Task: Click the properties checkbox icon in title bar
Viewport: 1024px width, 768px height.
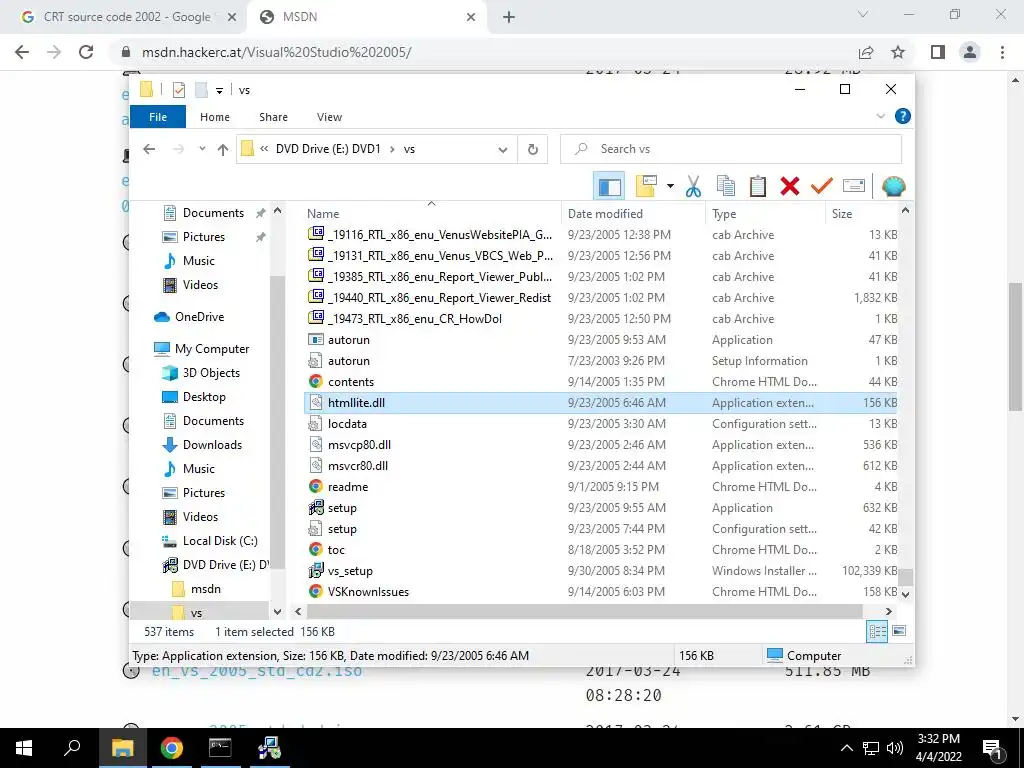Action: [x=179, y=89]
